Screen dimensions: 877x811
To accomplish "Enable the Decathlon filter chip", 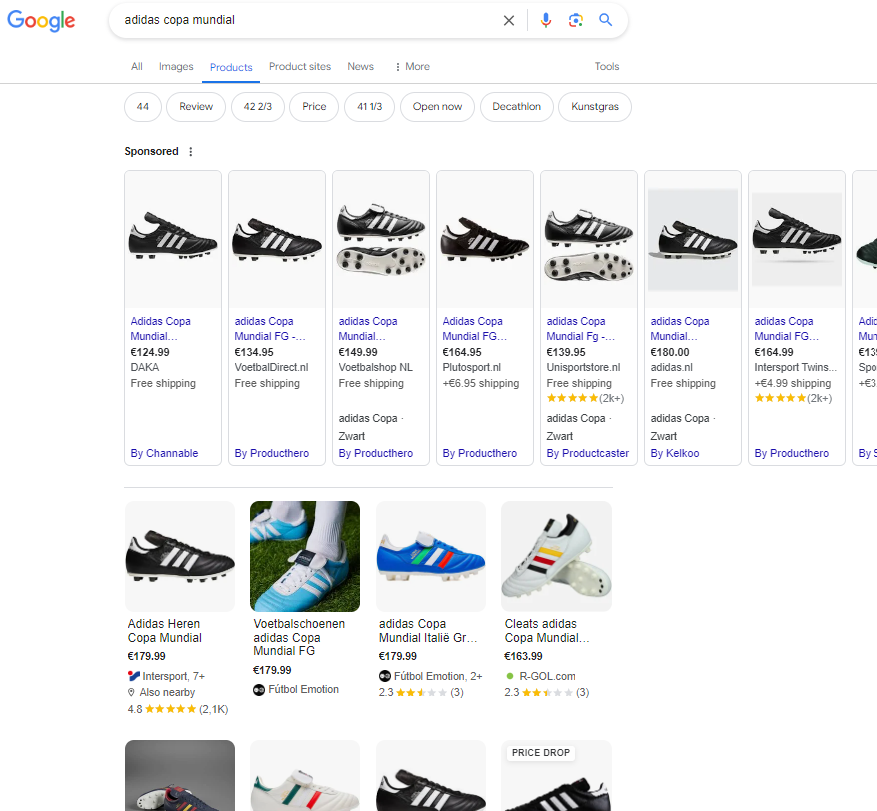I will click(x=516, y=106).
